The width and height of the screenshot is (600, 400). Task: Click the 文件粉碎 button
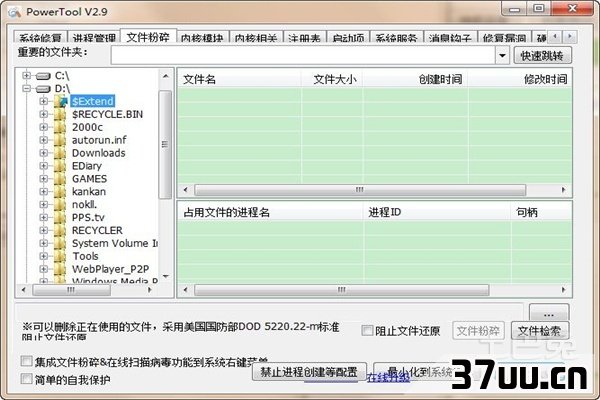click(478, 331)
